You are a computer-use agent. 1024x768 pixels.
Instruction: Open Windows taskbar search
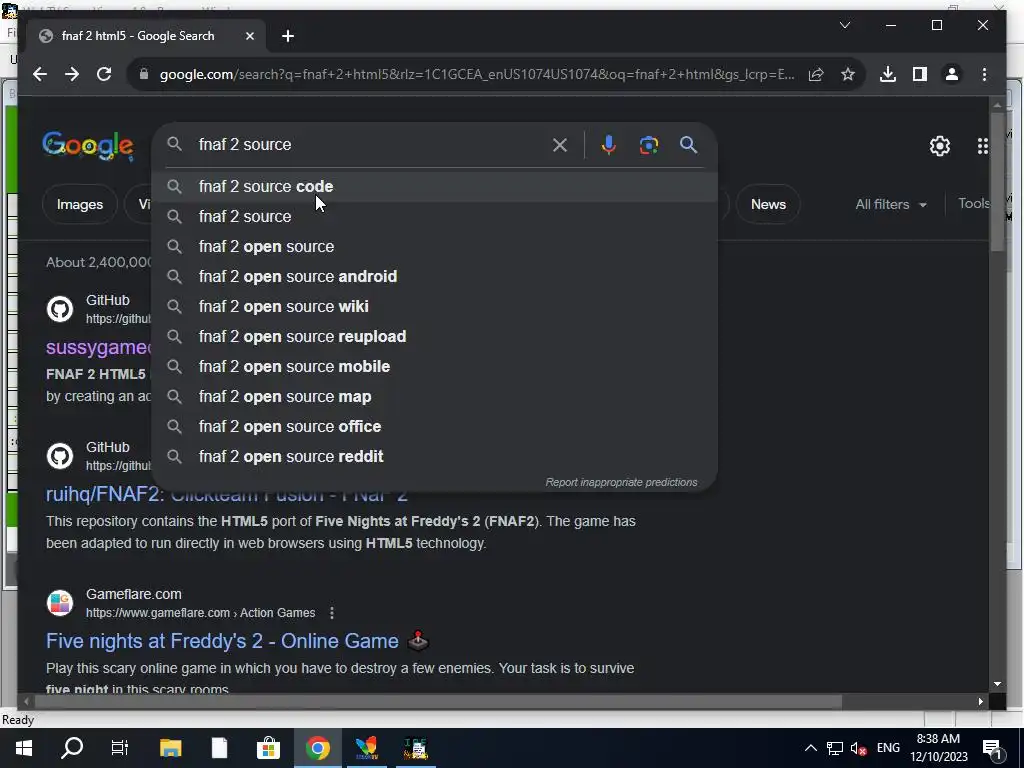pos(72,748)
